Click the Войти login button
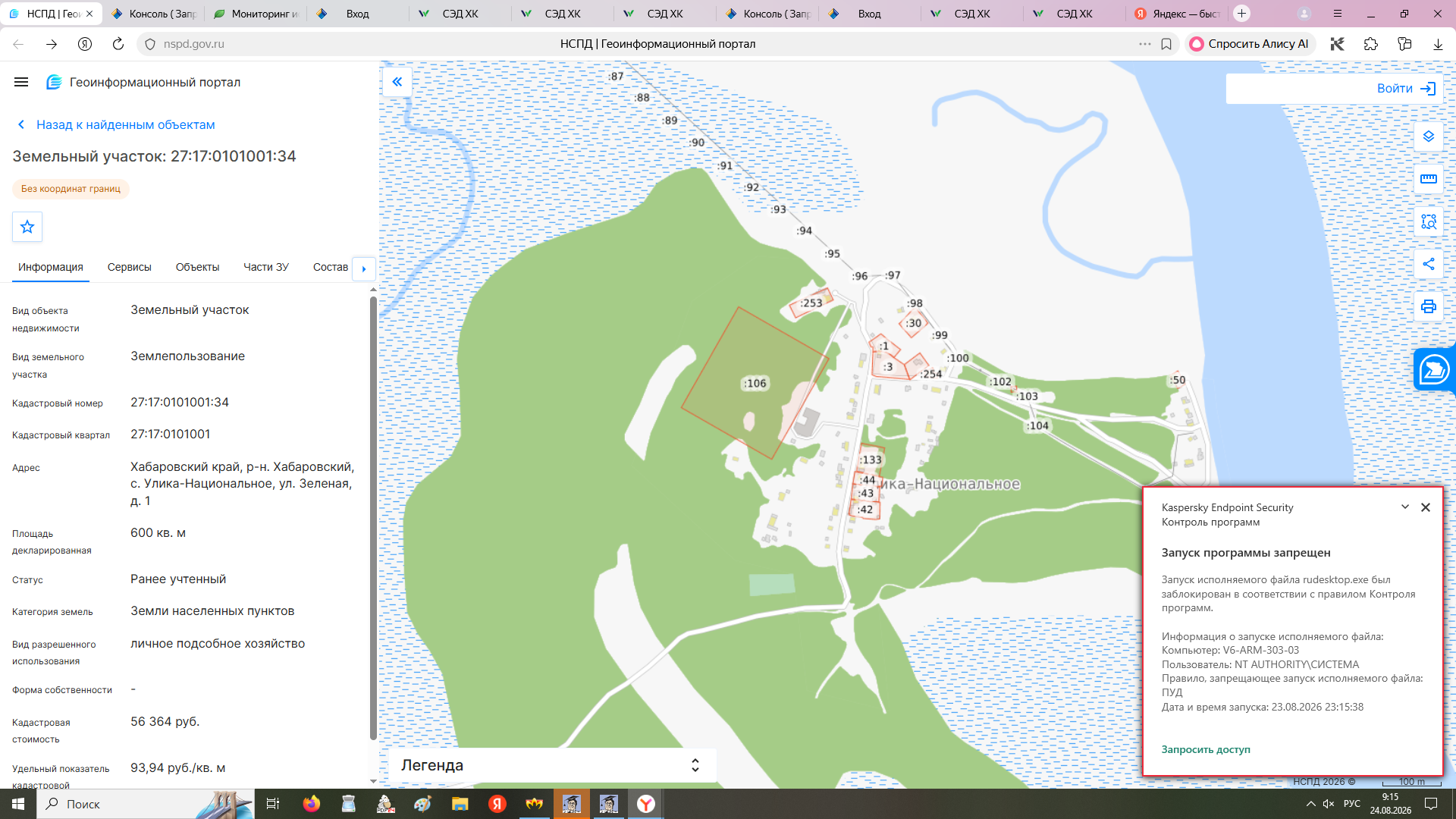The width and height of the screenshot is (1456, 819). (1406, 89)
